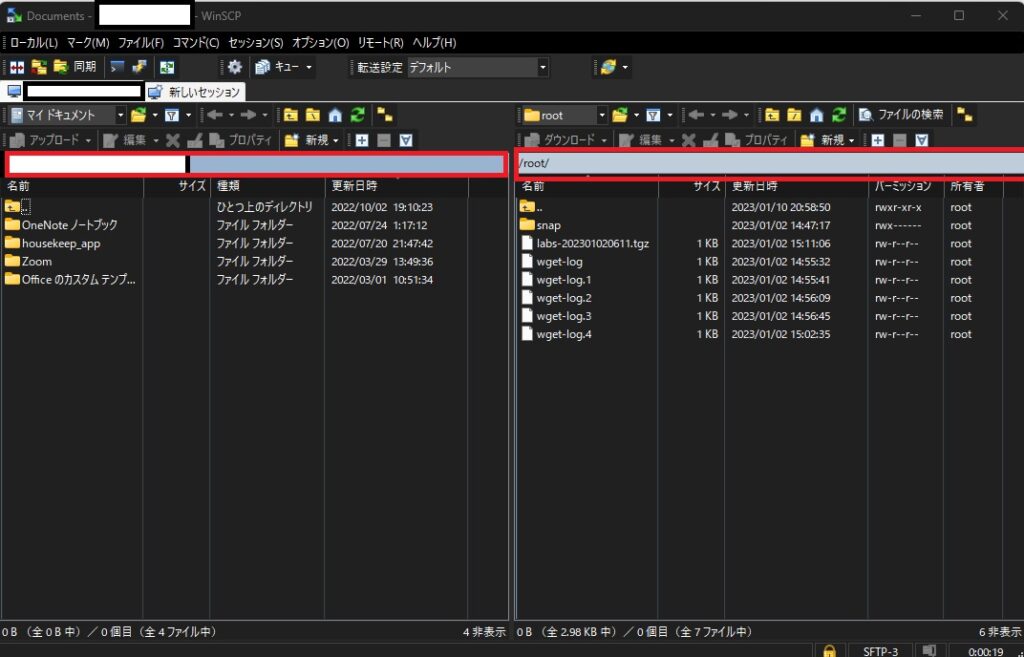Click the local panel refresh icon
Image resolution: width=1024 pixels, height=657 pixels.
(x=357, y=115)
